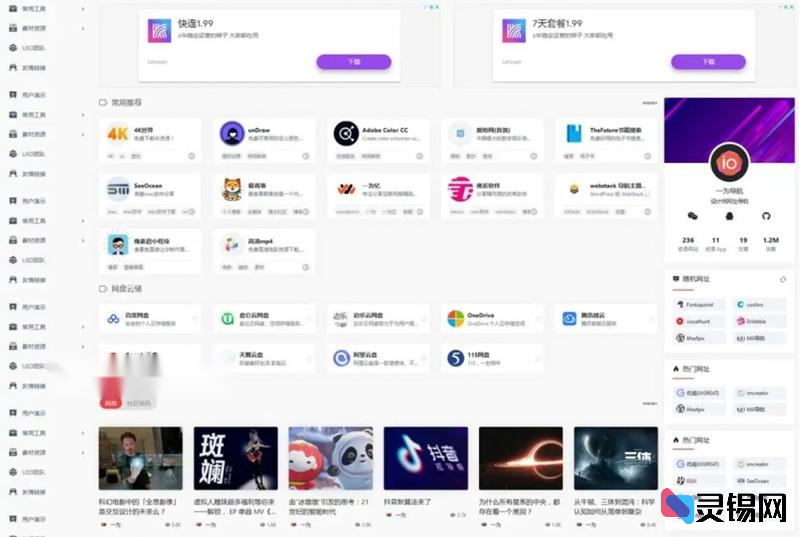Viewport: 800px width, 537px height.
Task: Click the webstack stacked-layers icon
Action: pyautogui.click(x=574, y=189)
